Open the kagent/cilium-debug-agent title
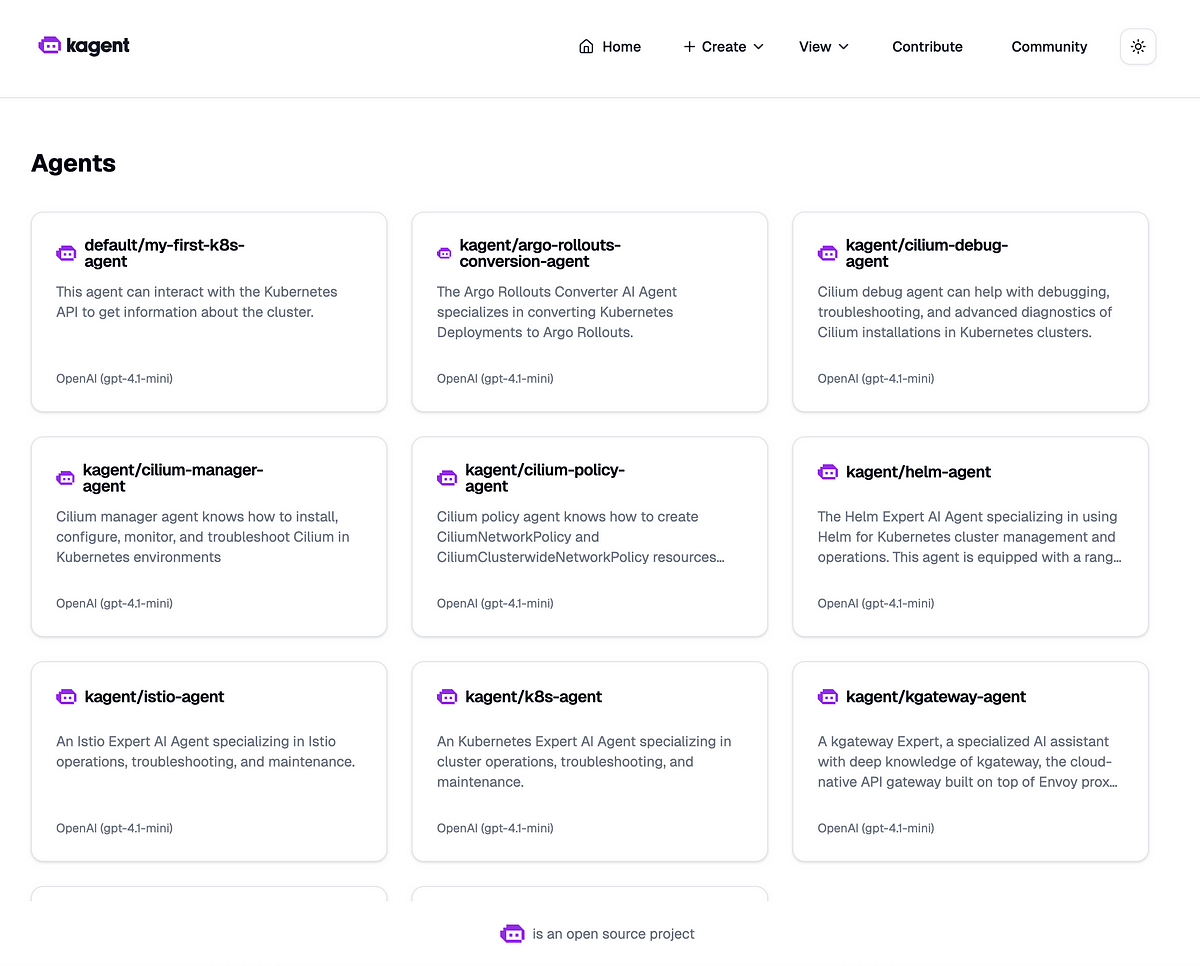Image resolution: width=1200 pixels, height=966 pixels. click(x=927, y=253)
